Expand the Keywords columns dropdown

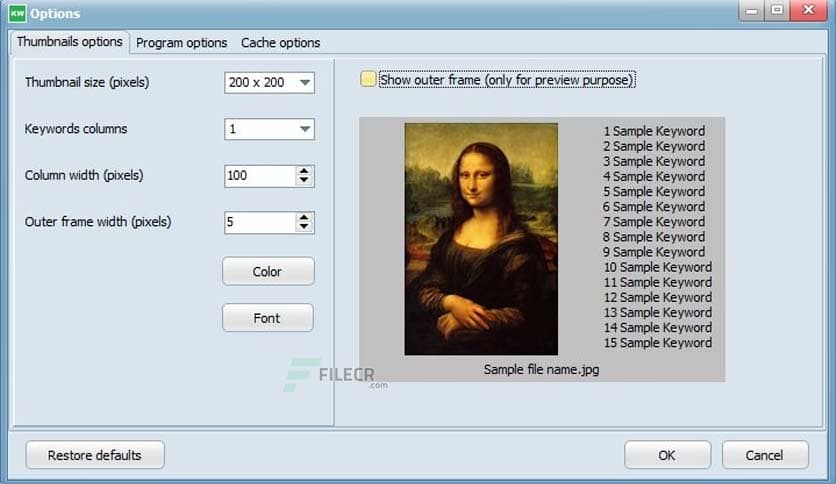click(x=305, y=129)
